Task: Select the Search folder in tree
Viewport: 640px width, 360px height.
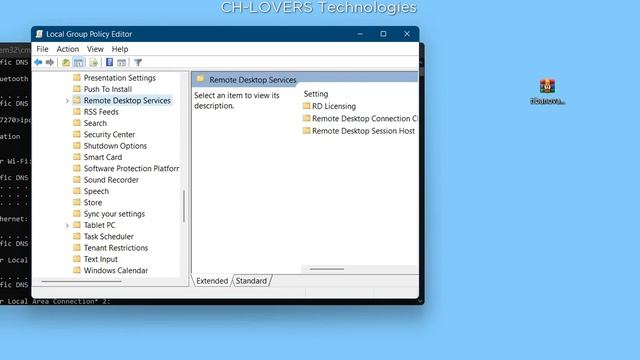Action: 95,123
